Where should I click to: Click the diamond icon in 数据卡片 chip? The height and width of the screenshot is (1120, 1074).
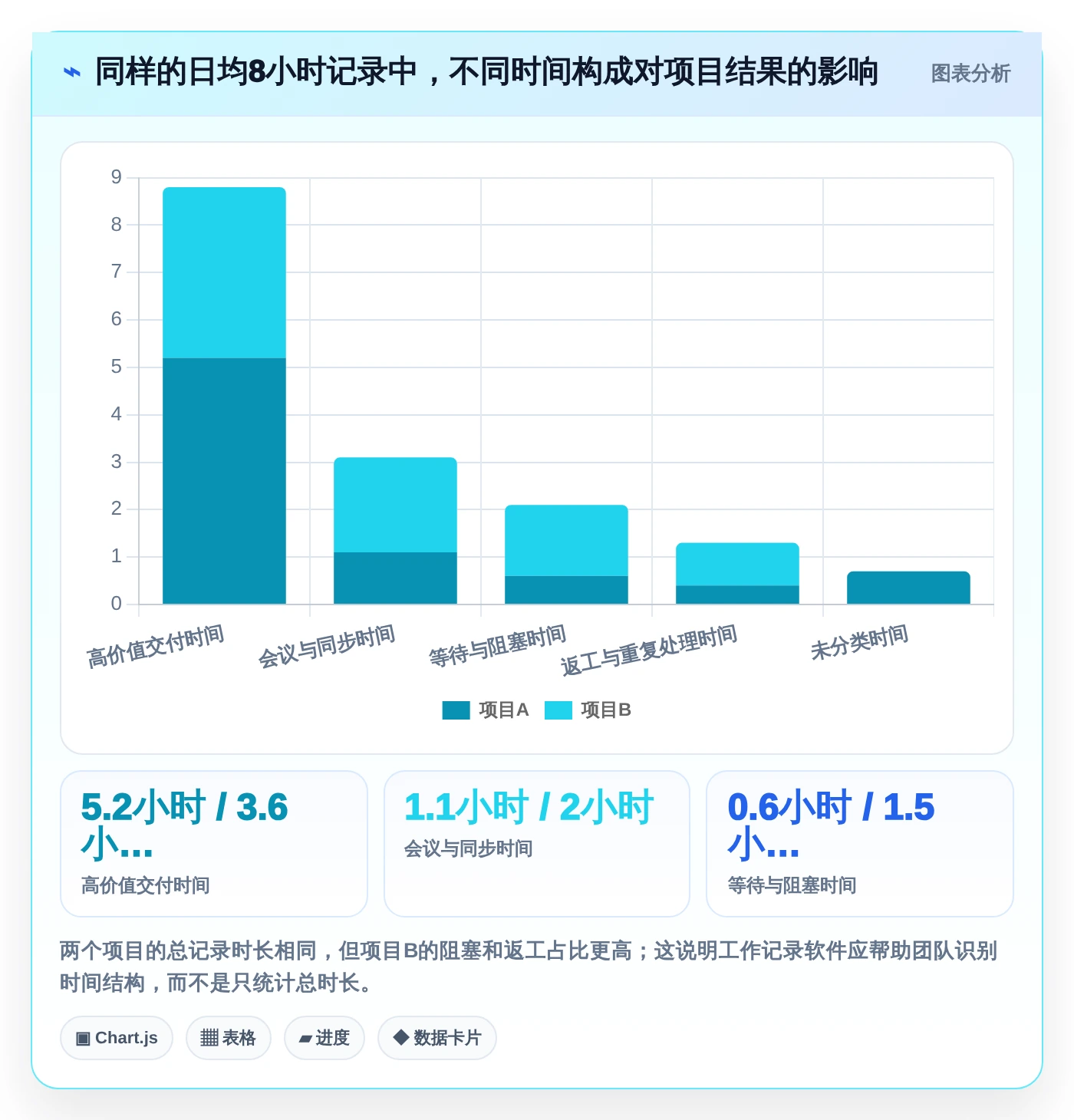coord(400,1037)
